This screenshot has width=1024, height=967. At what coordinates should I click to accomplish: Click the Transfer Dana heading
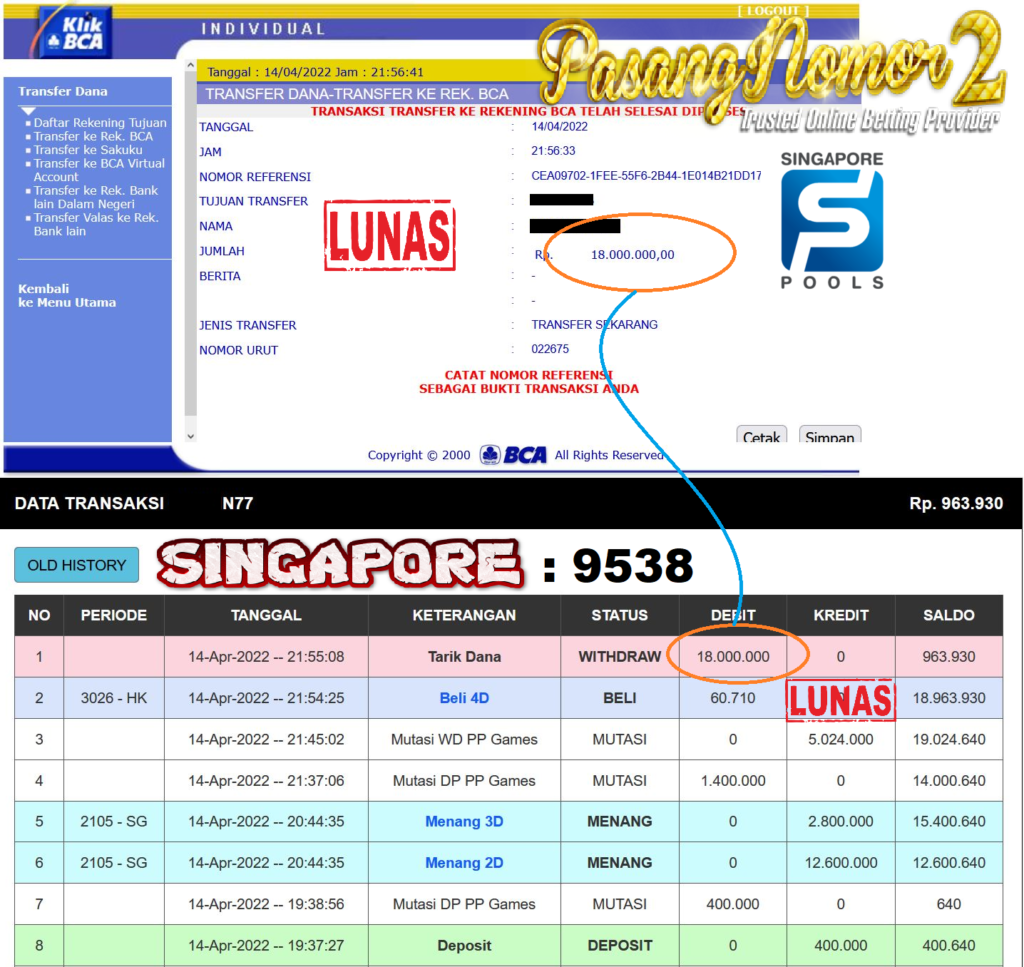click(63, 91)
